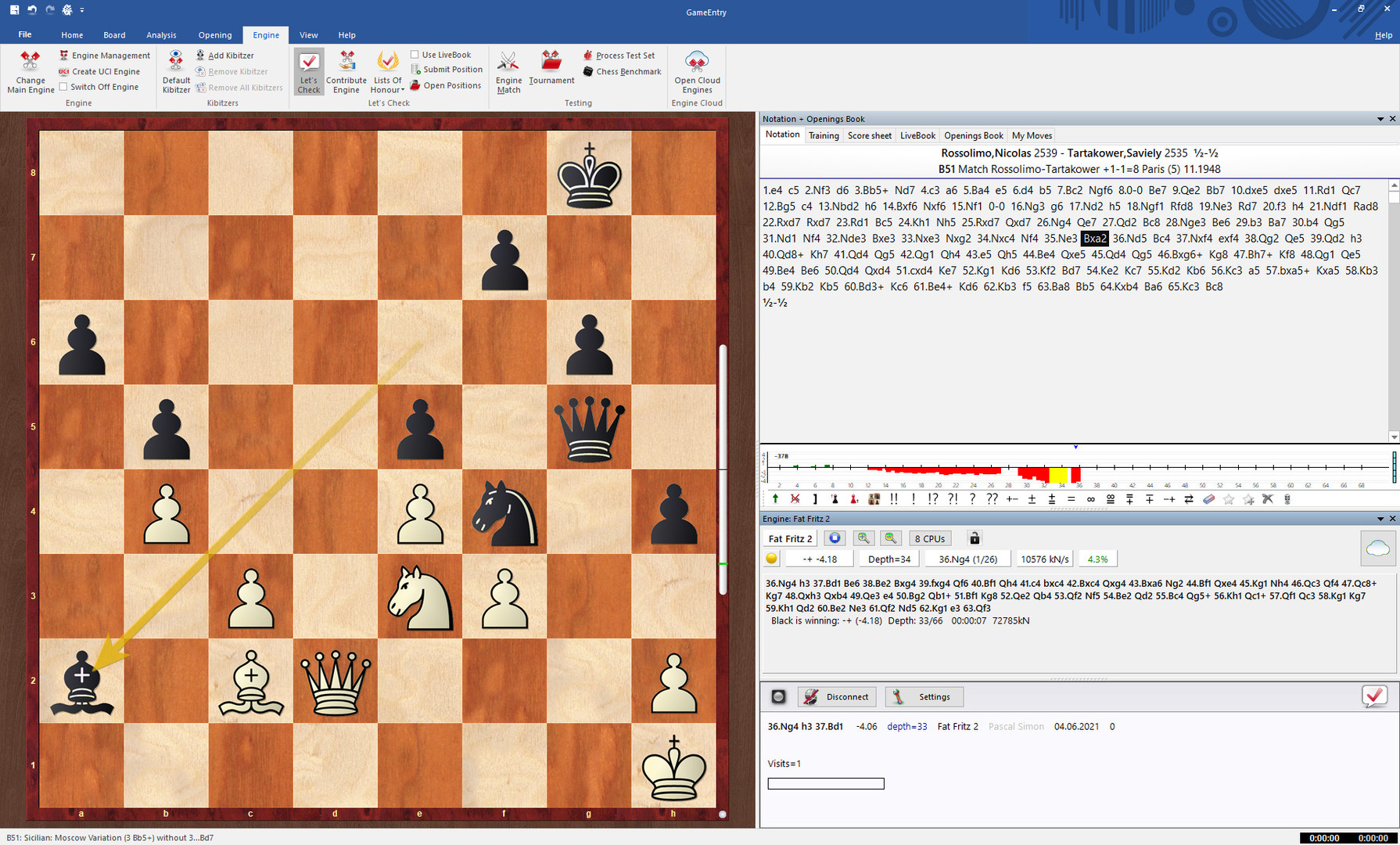Viewport: 1400px width, 845px height.
Task: Enable the Use LiveBook checkbox
Action: (415, 55)
